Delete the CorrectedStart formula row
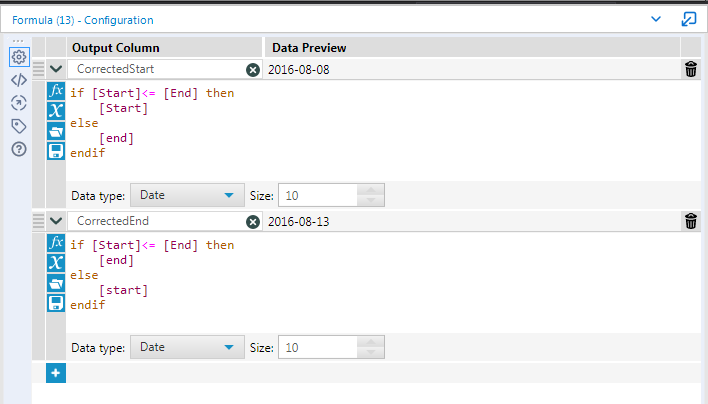The height and width of the screenshot is (404, 708). point(690,69)
